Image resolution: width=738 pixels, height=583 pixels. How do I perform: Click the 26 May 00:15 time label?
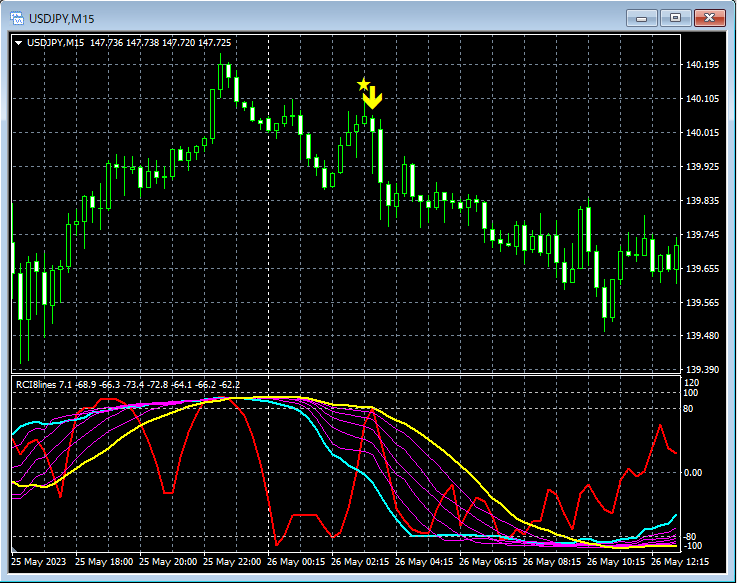tap(296, 562)
